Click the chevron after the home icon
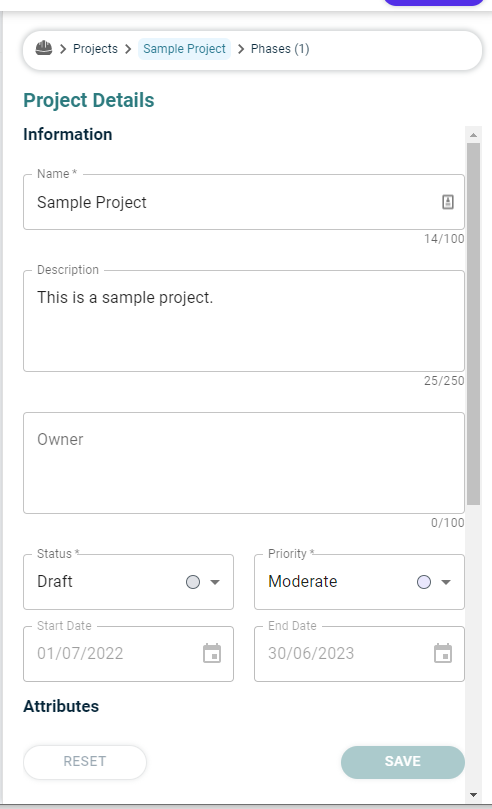The height and width of the screenshot is (809, 492). point(63,49)
